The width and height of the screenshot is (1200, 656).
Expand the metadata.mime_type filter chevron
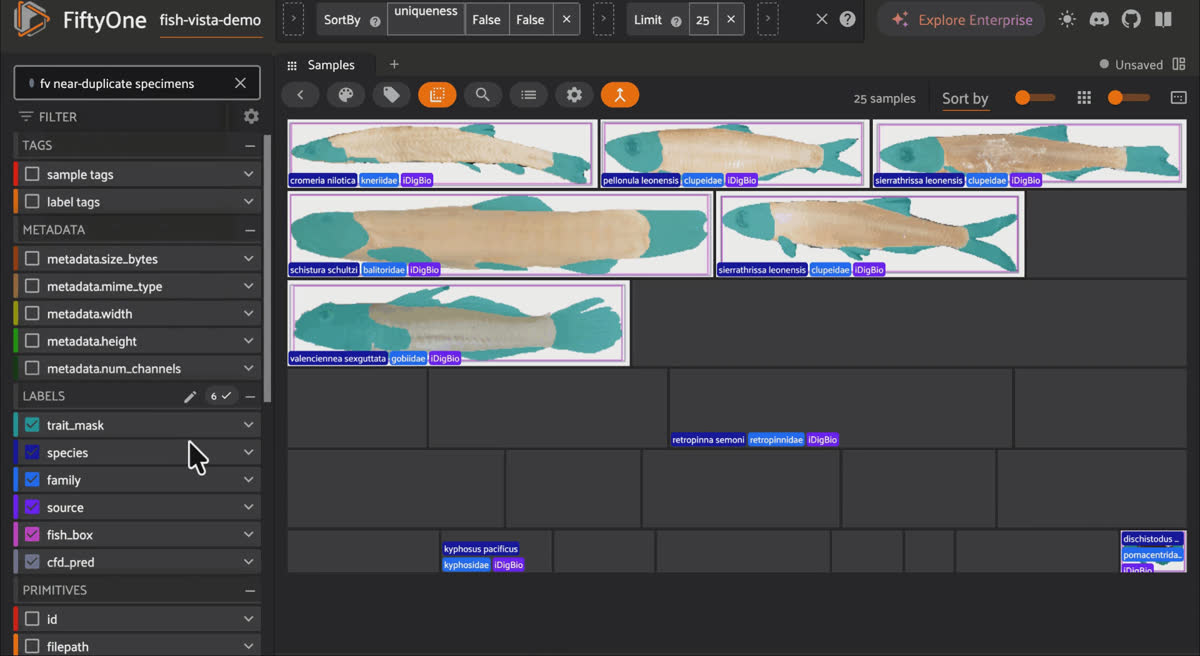(249, 287)
